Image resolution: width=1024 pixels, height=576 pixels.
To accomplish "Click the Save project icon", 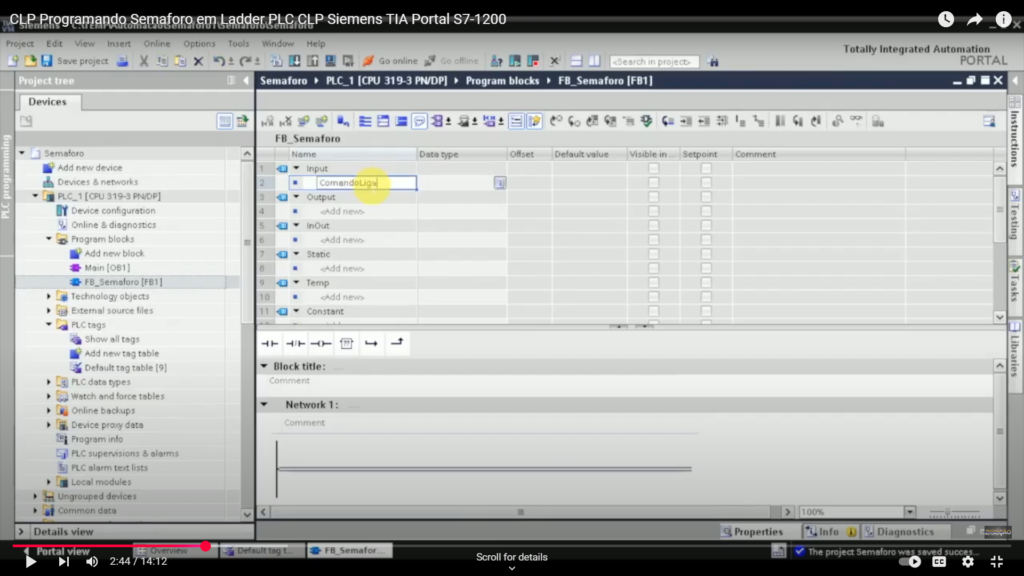I will [x=46, y=61].
